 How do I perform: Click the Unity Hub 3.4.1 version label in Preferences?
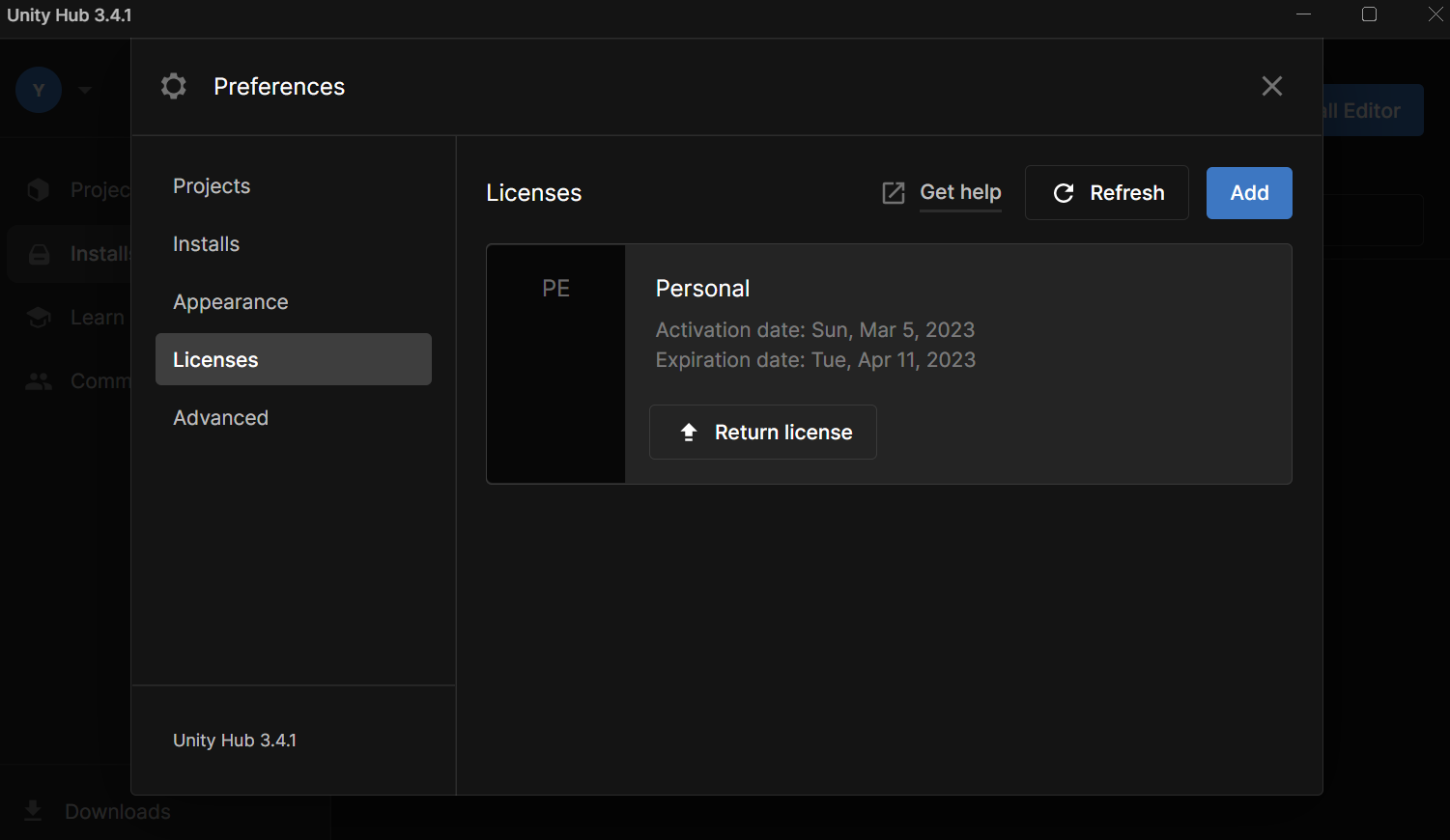[235, 741]
